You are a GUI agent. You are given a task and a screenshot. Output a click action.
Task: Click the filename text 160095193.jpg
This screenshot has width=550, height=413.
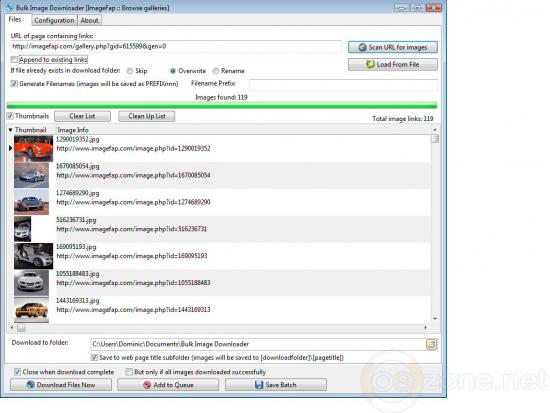76,247
